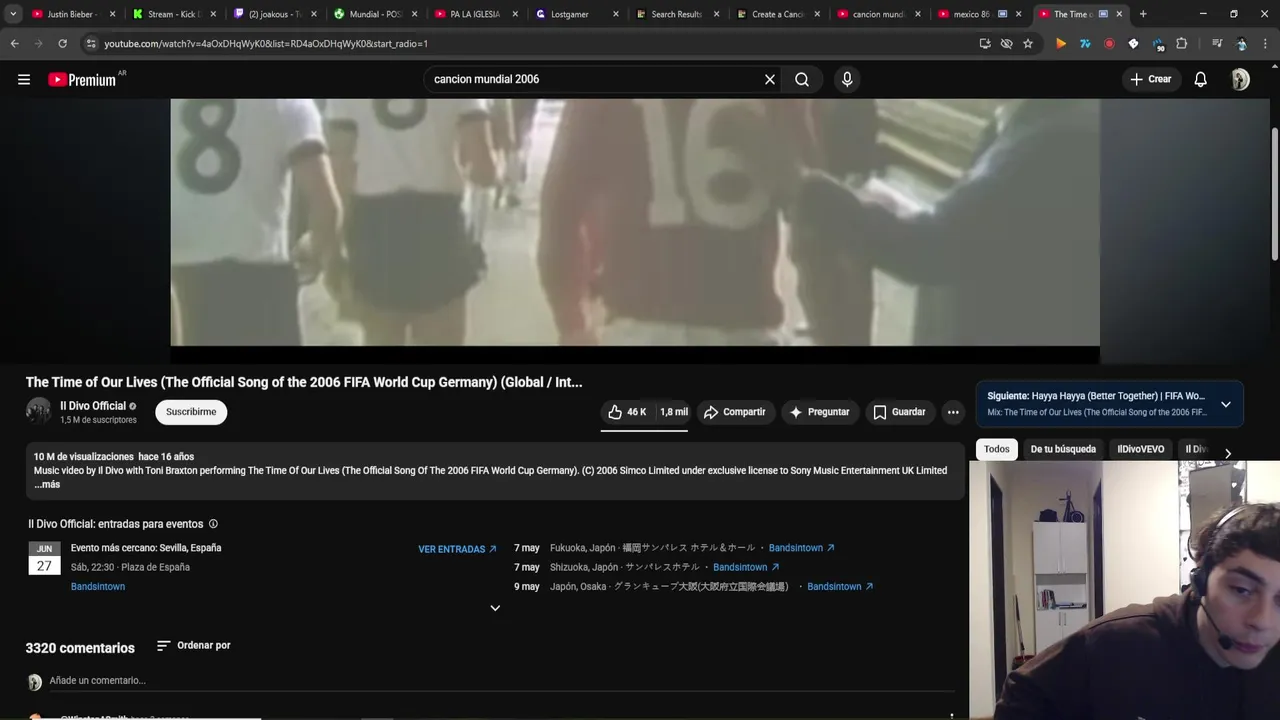This screenshot has height=720, width=1280.
Task: Click Il Divo Official channel avatar
Action: (x=38, y=411)
